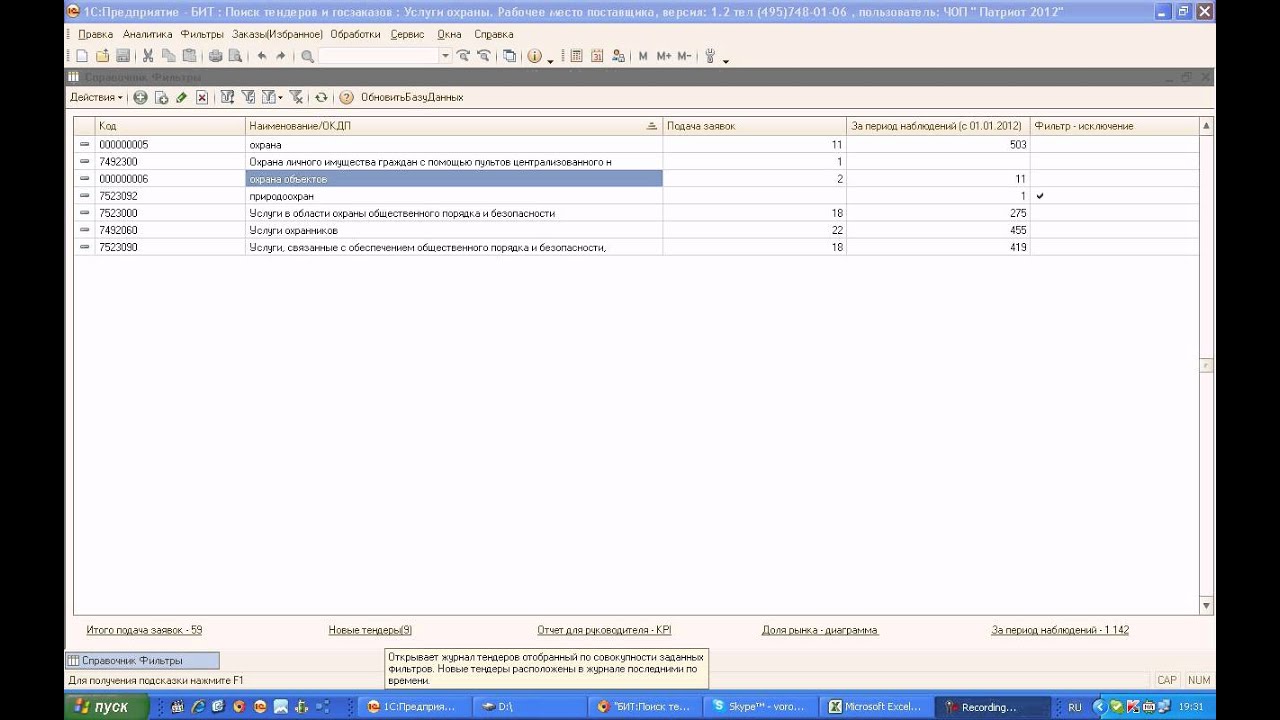The height and width of the screenshot is (720, 1280).
Task: Click link За период наблюдений - 1 142
Action: [1060, 630]
